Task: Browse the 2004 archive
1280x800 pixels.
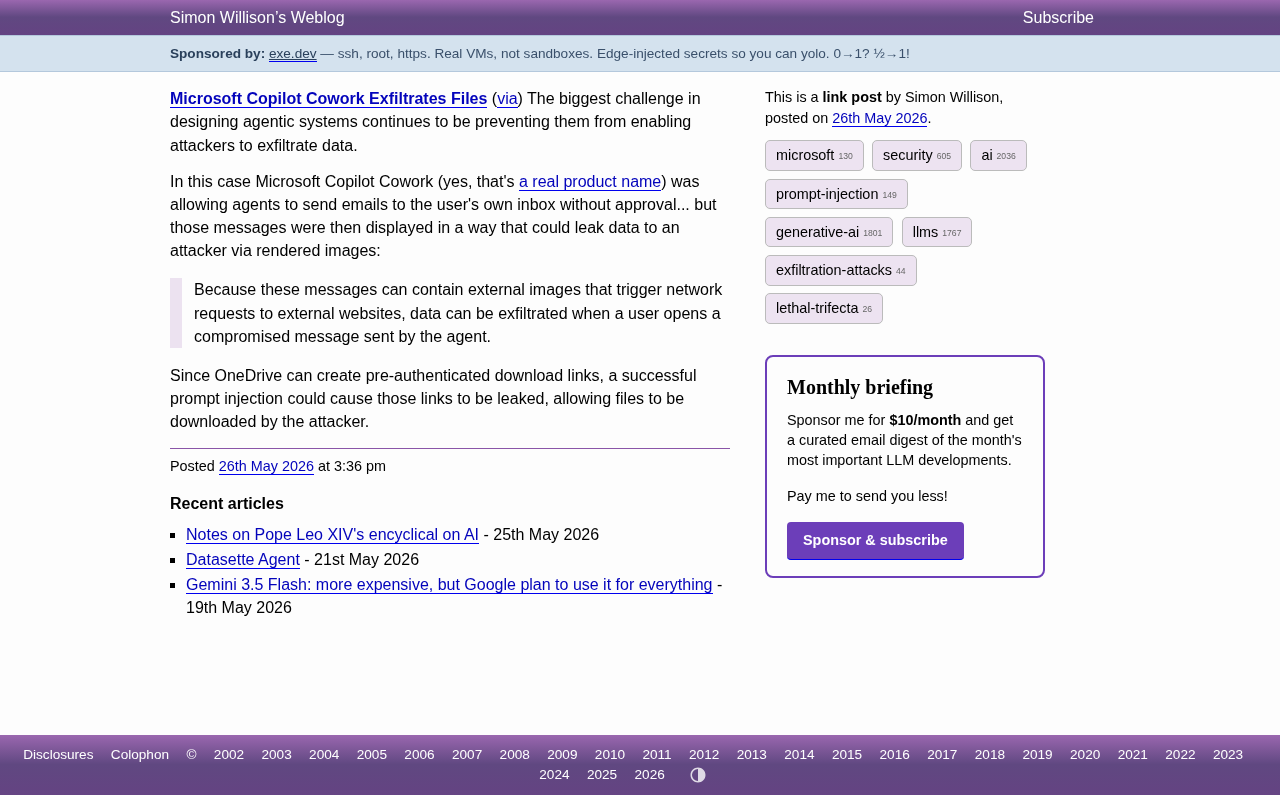Action: (324, 755)
